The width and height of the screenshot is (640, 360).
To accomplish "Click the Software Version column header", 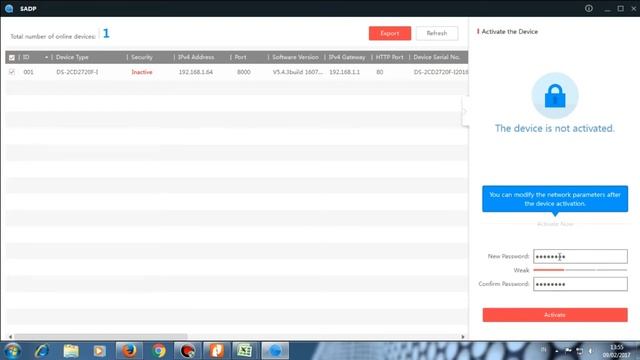I will click(295, 58).
